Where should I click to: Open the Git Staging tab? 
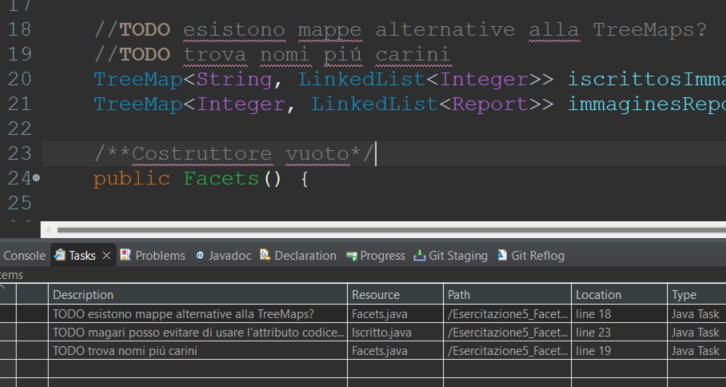[x=458, y=256]
